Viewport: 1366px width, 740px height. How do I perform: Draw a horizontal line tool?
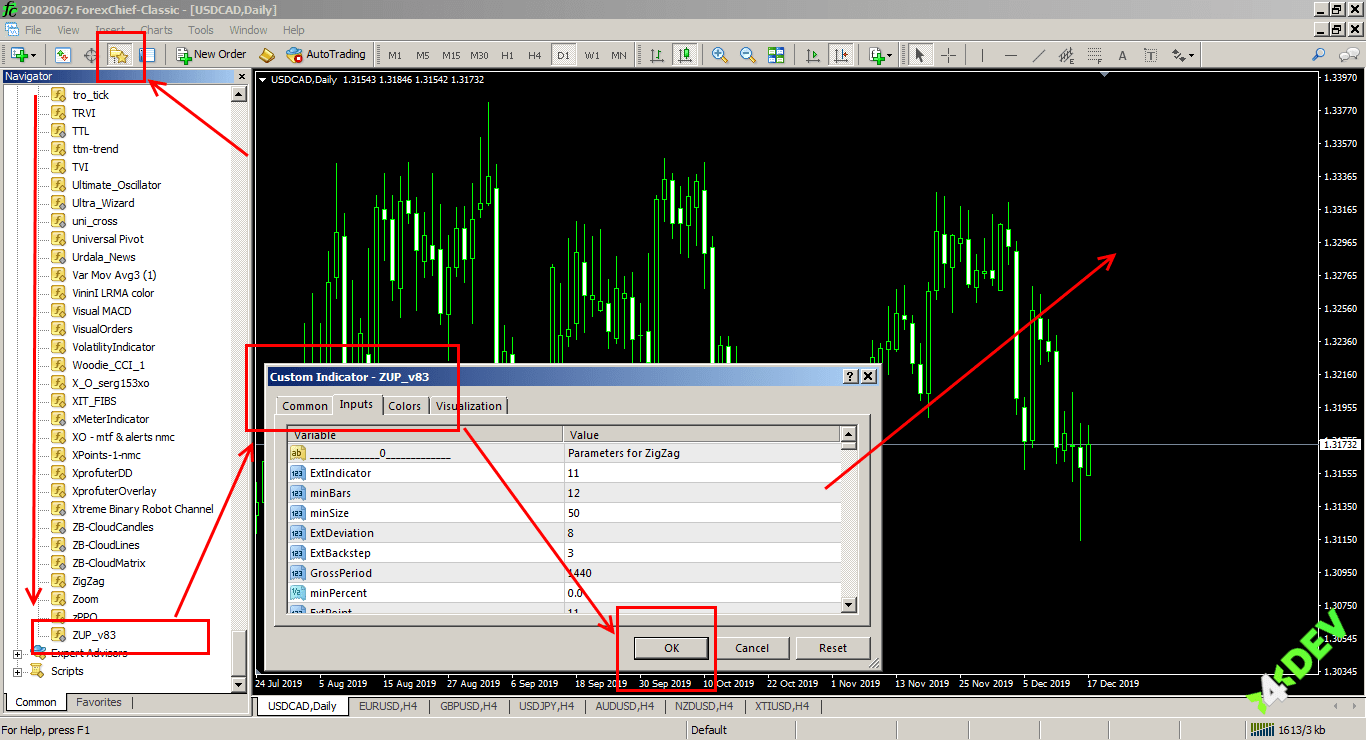click(x=1011, y=55)
